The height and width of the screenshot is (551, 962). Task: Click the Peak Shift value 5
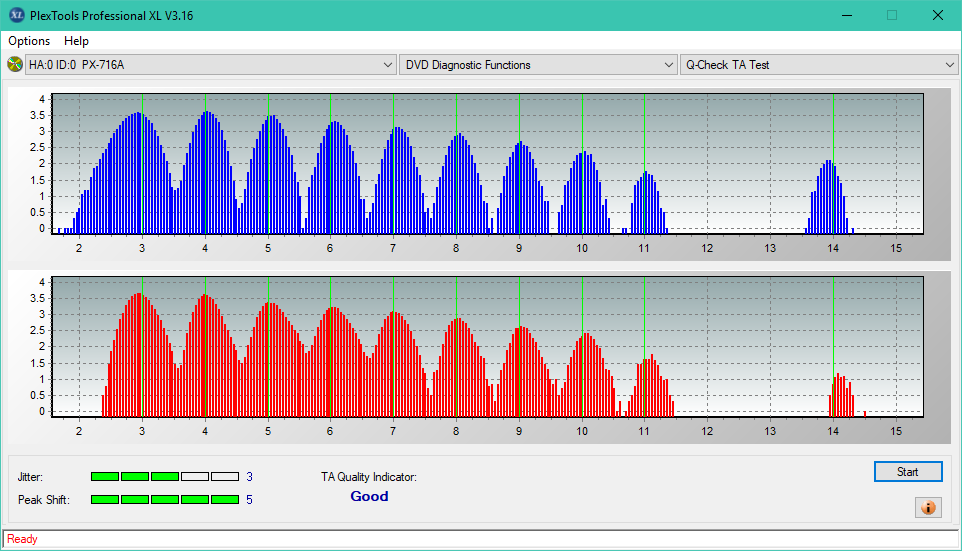pyautogui.click(x=249, y=499)
